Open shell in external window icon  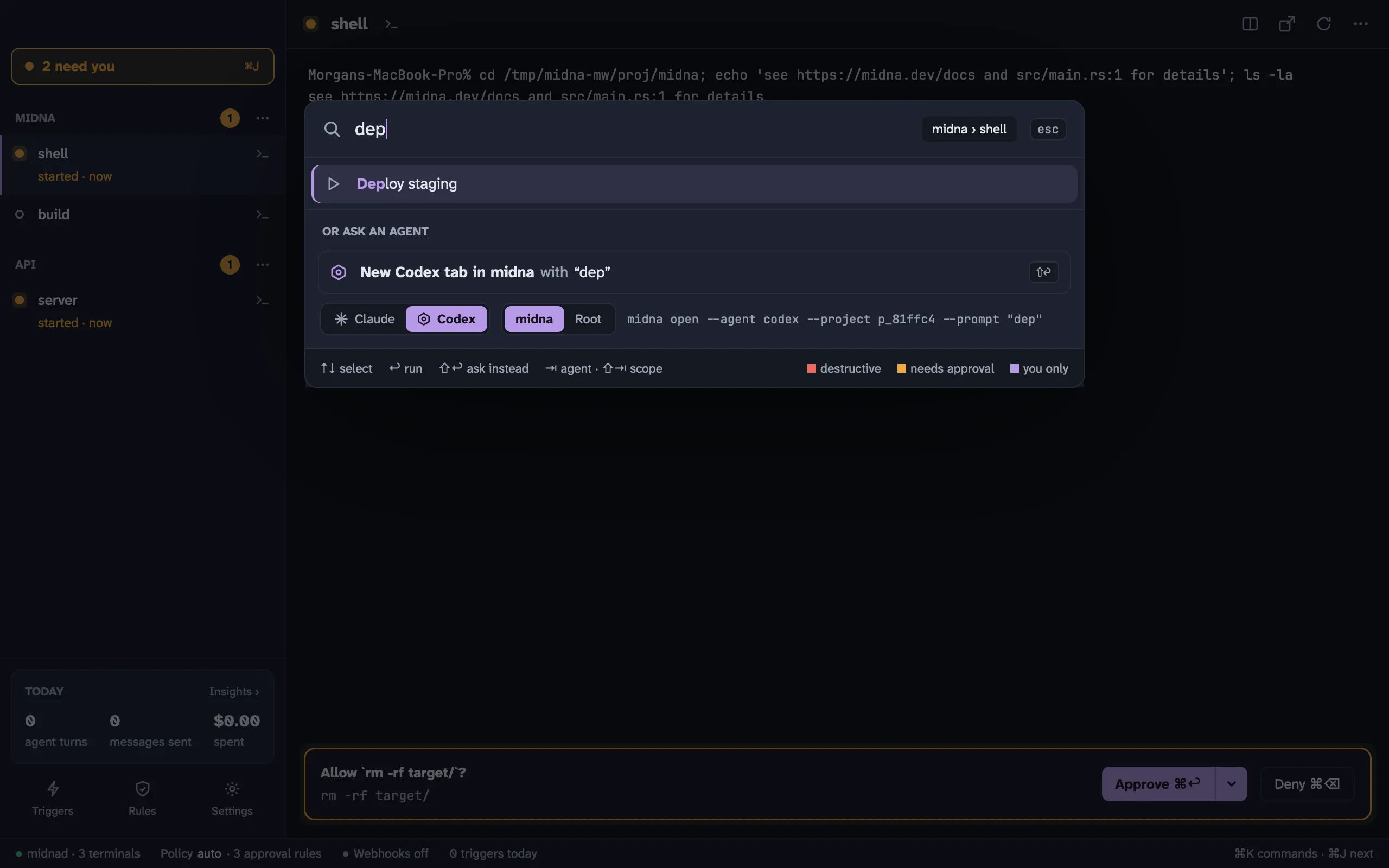pyautogui.click(x=1287, y=24)
